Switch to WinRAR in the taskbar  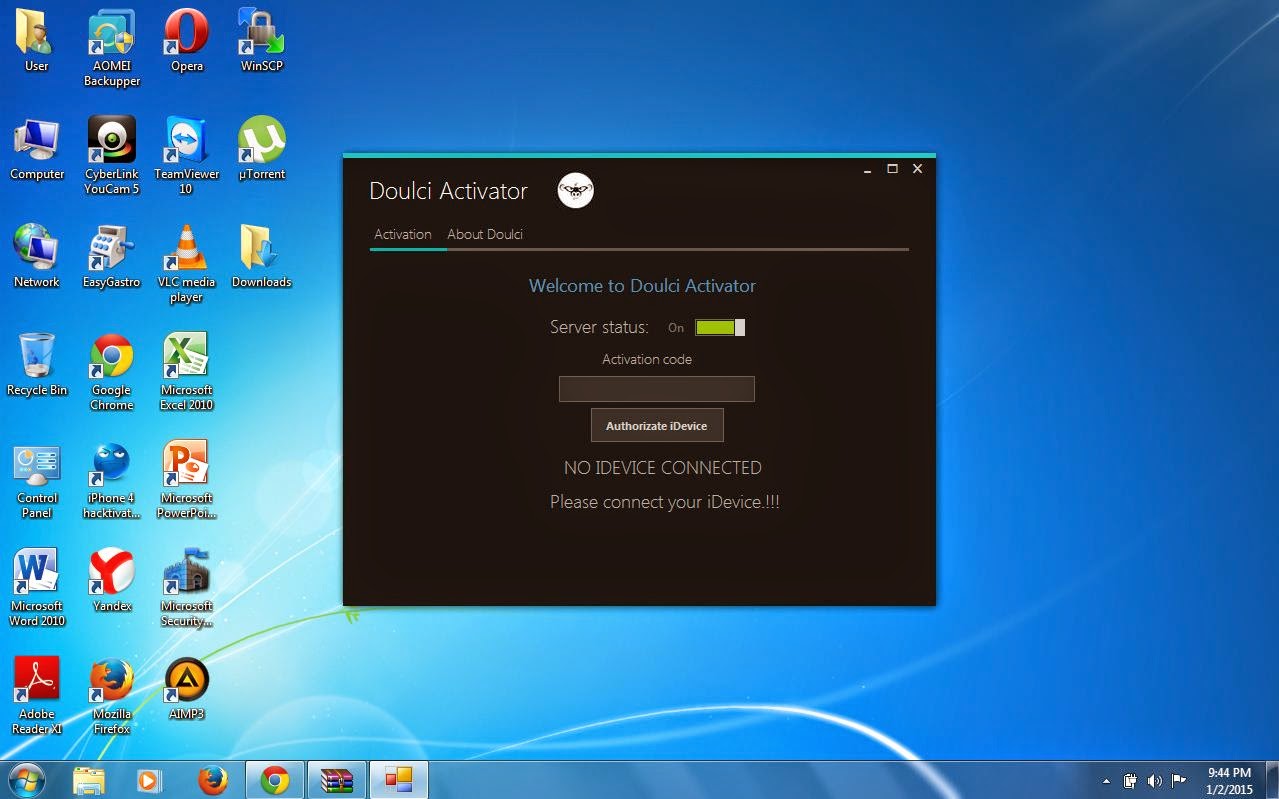(336, 780)
